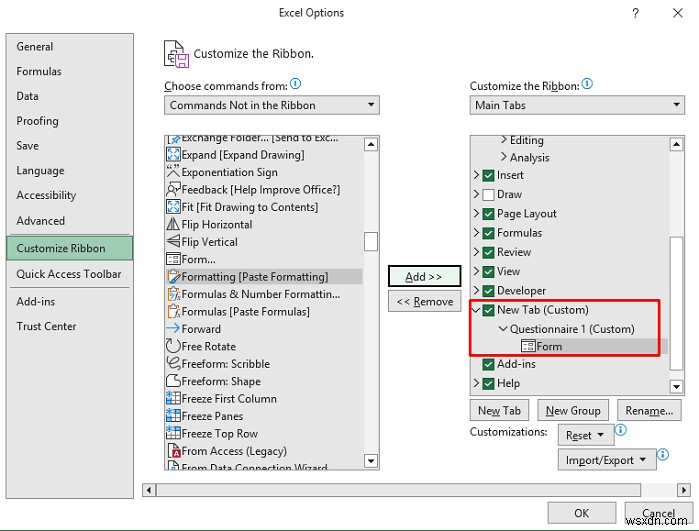
Task: Click info icon next to Import/Export
Action: tap(663, 454)
